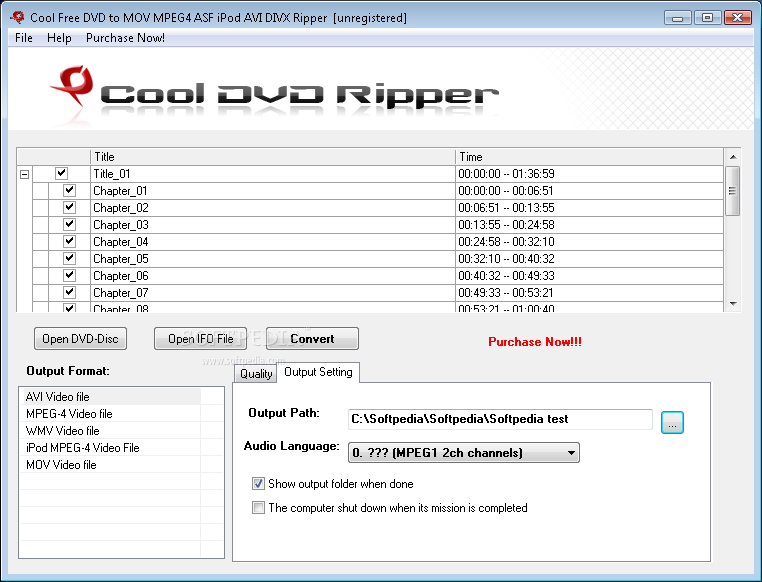The height and width of the screenshot is (582, 762).
Task: Select the Chapter_05 row name
Action: click(121, 258)
